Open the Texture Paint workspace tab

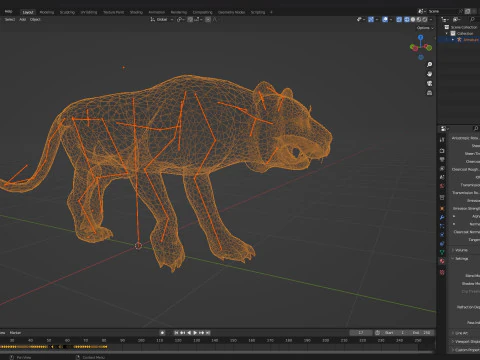click(x=113, y=12)
